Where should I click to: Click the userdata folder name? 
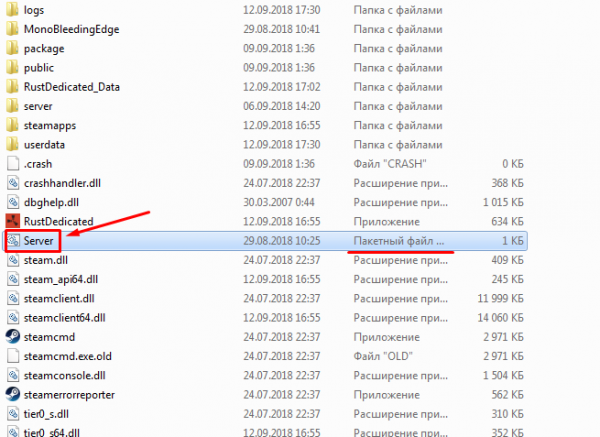44,145
